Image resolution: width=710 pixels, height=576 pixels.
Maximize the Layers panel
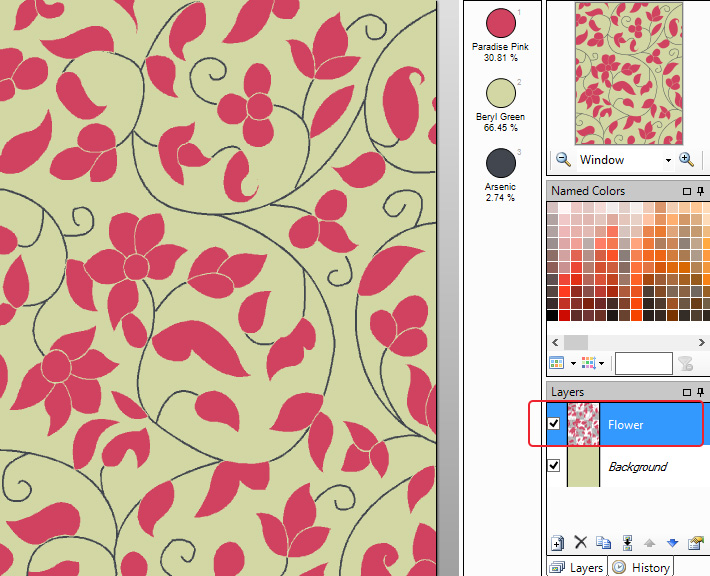click(687, 392)
